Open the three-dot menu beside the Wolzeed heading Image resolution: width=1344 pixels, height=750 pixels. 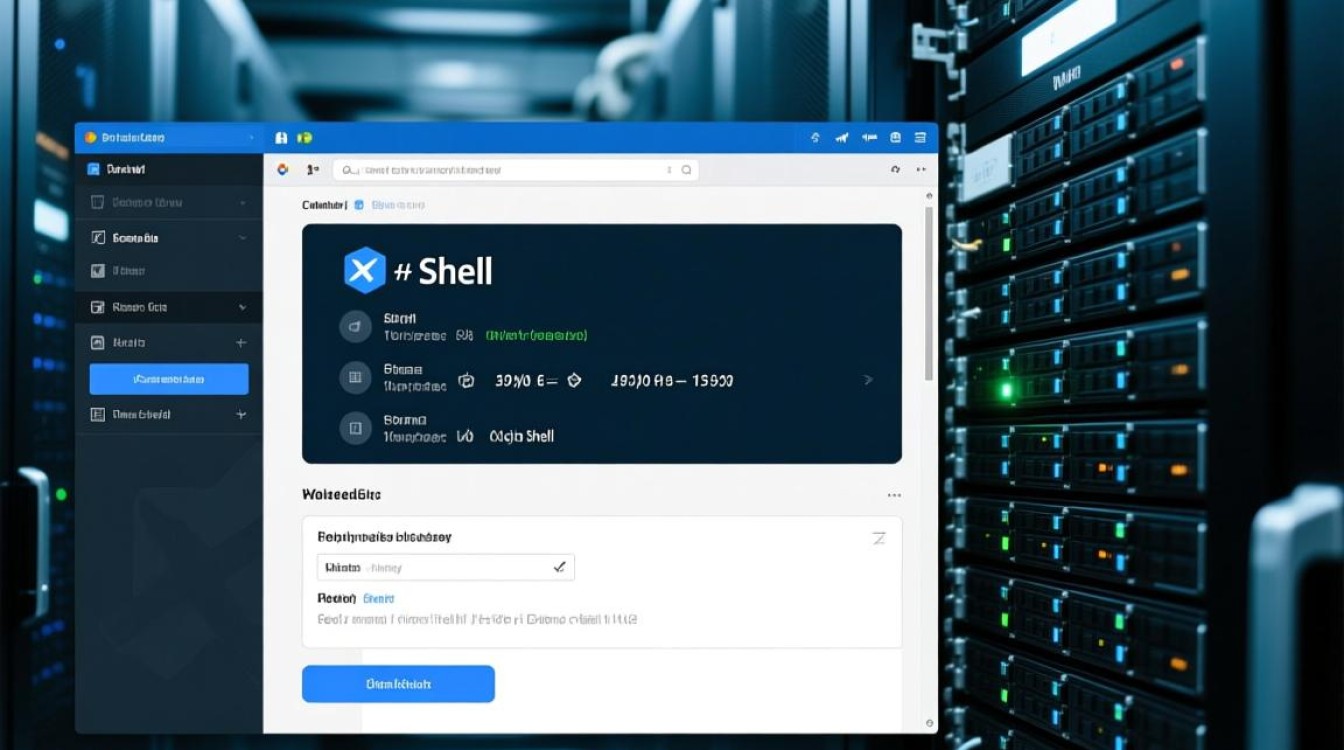coord(893,495)
